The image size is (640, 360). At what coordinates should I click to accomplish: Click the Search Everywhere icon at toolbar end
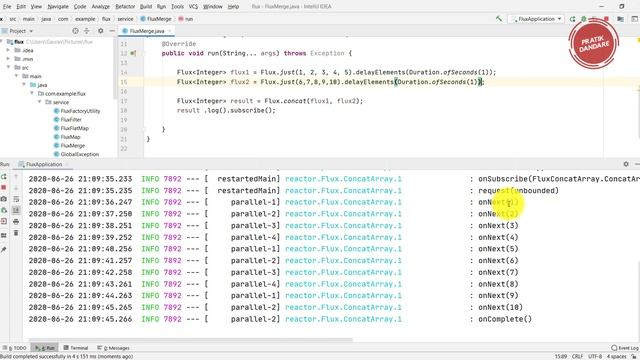point(634,19)
